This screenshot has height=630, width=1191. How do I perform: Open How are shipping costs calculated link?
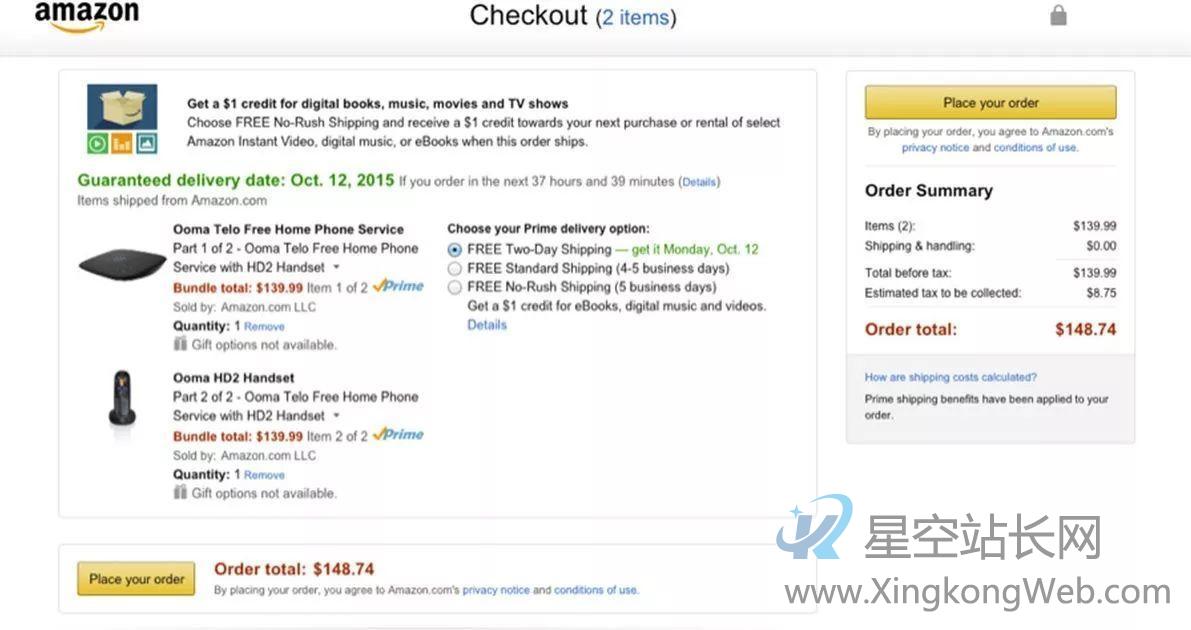950,377
